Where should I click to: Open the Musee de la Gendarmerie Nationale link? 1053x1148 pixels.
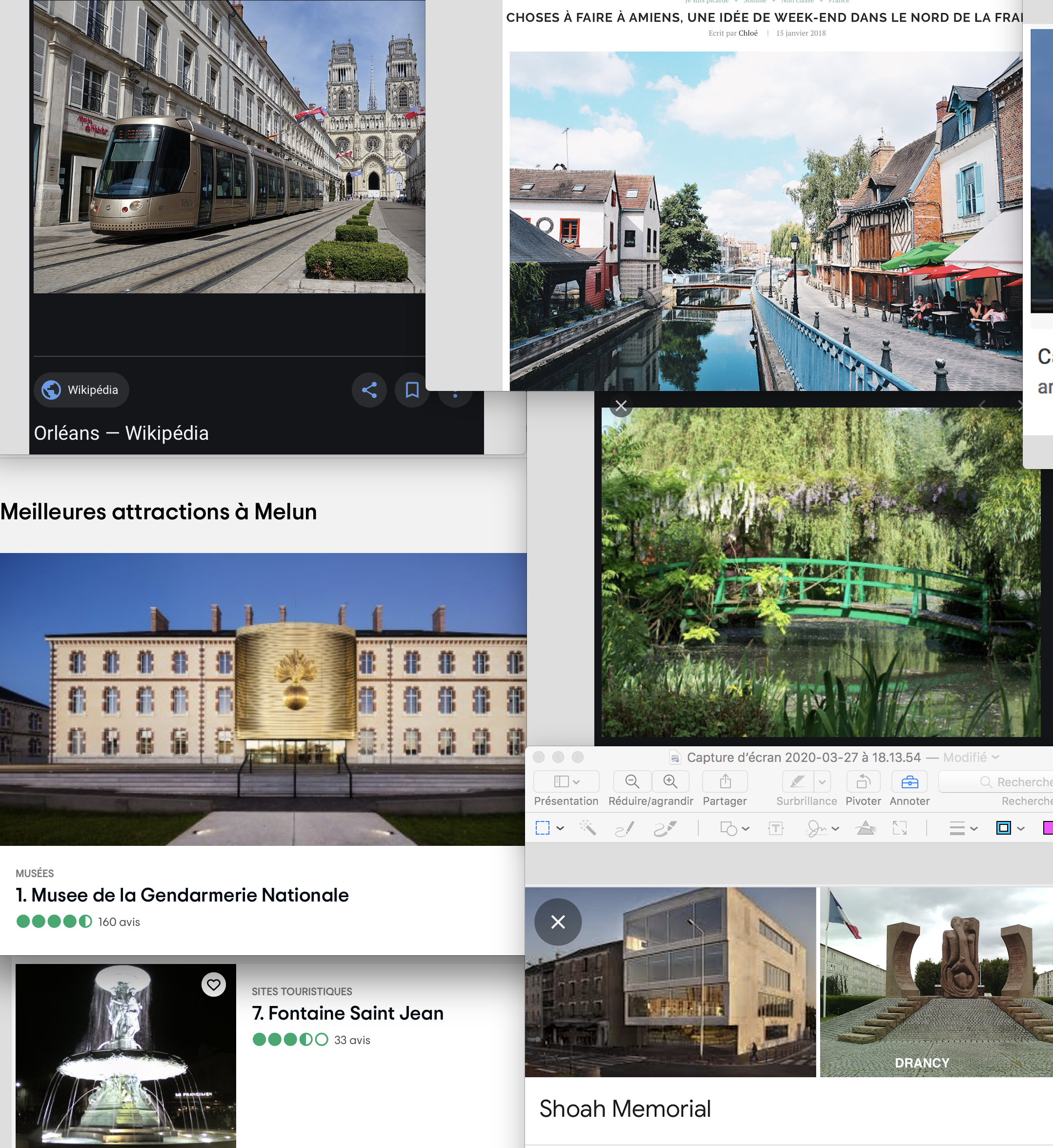coord(182,895)
